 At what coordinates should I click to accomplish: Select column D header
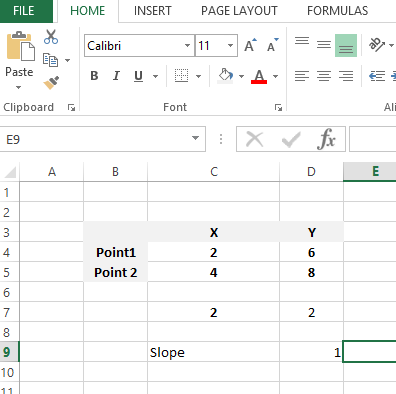311,172
